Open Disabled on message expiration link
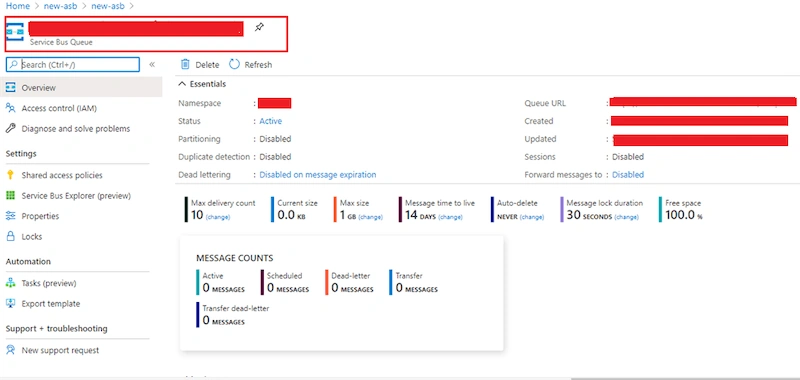The width and height of the screenshot is (800, 380). tap(318, 174)
